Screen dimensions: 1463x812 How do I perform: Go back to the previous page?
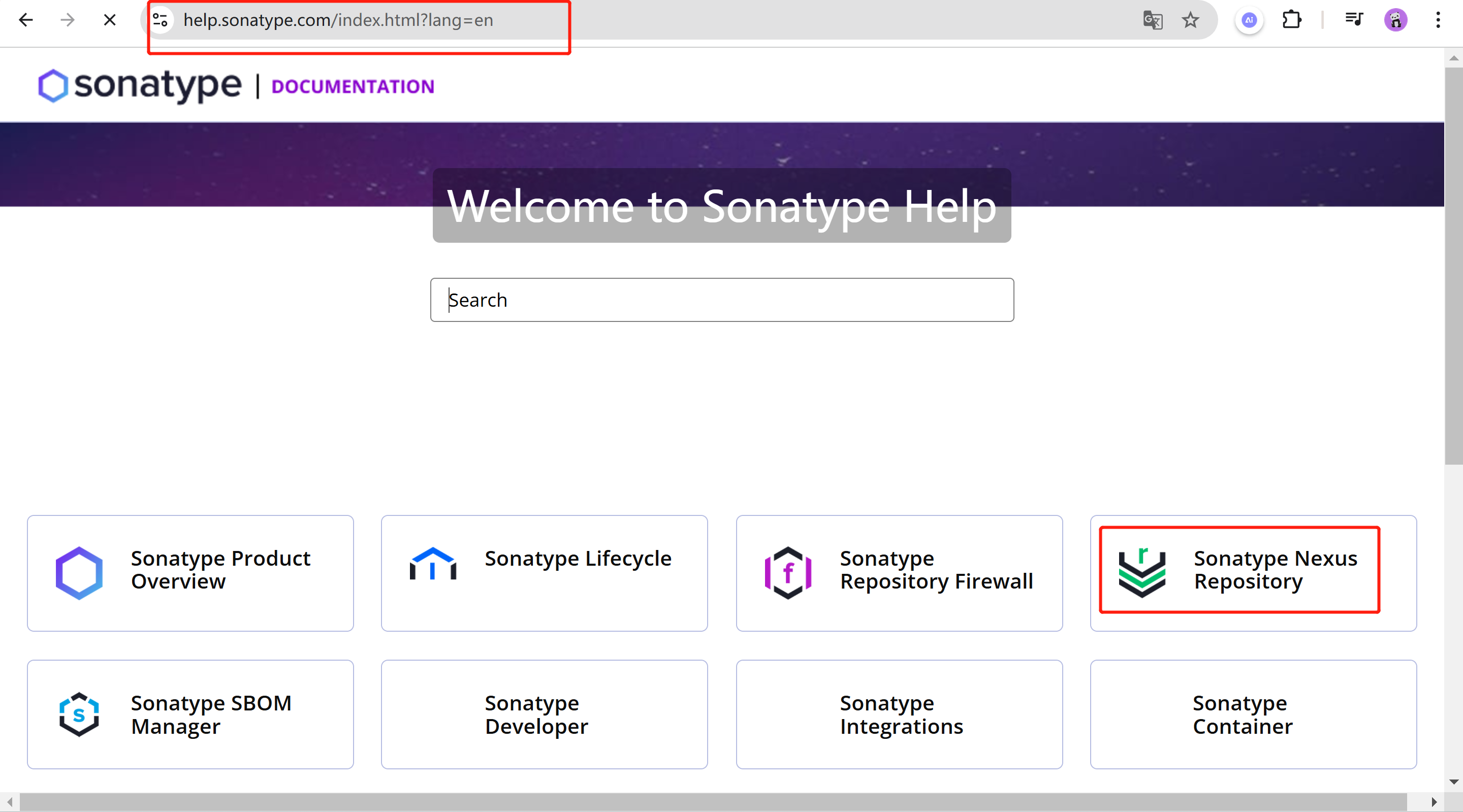25,20
